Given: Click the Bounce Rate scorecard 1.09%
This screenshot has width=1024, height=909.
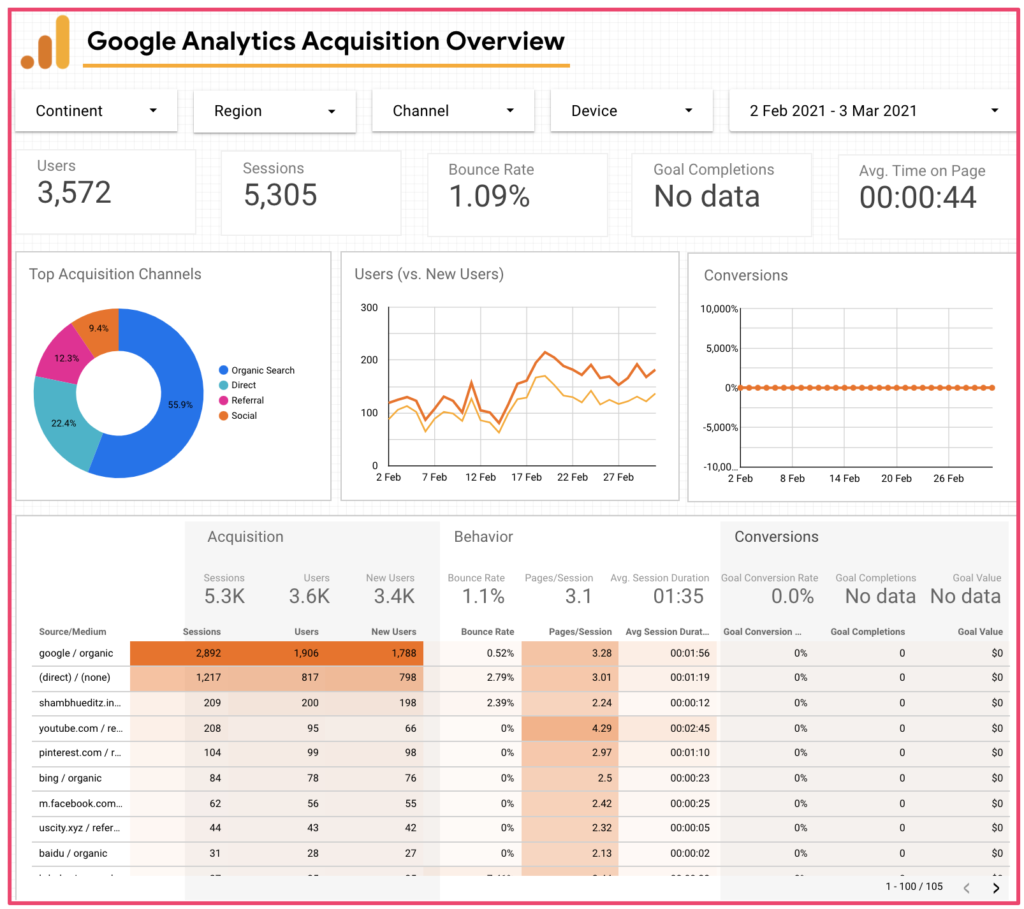Looking at the screenshot, I should pos(517,195).
